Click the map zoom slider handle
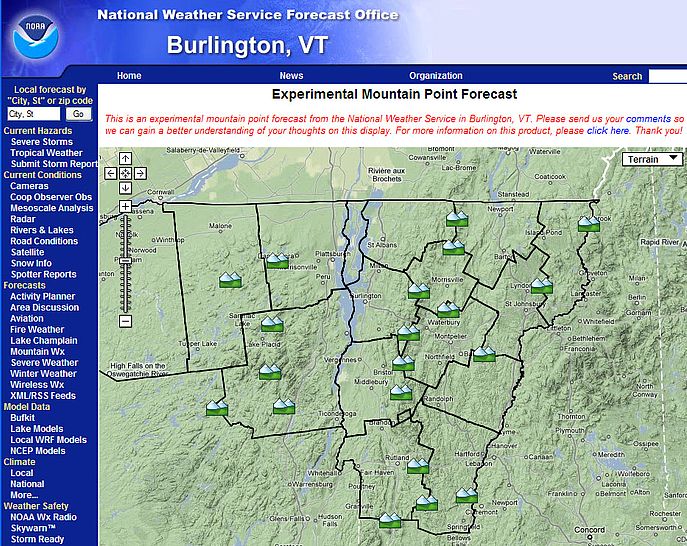 (125, 261)
